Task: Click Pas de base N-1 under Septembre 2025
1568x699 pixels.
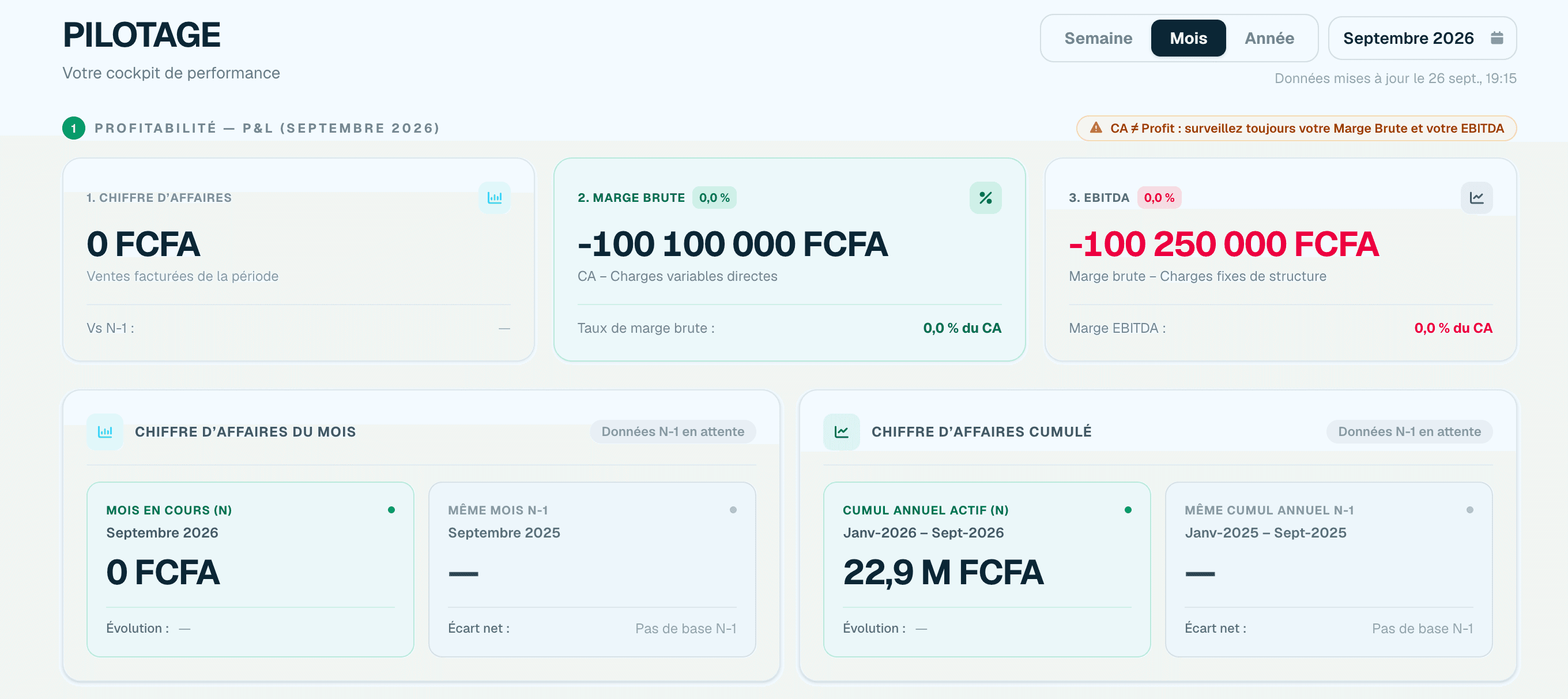Action: click(x=685, y=629)
